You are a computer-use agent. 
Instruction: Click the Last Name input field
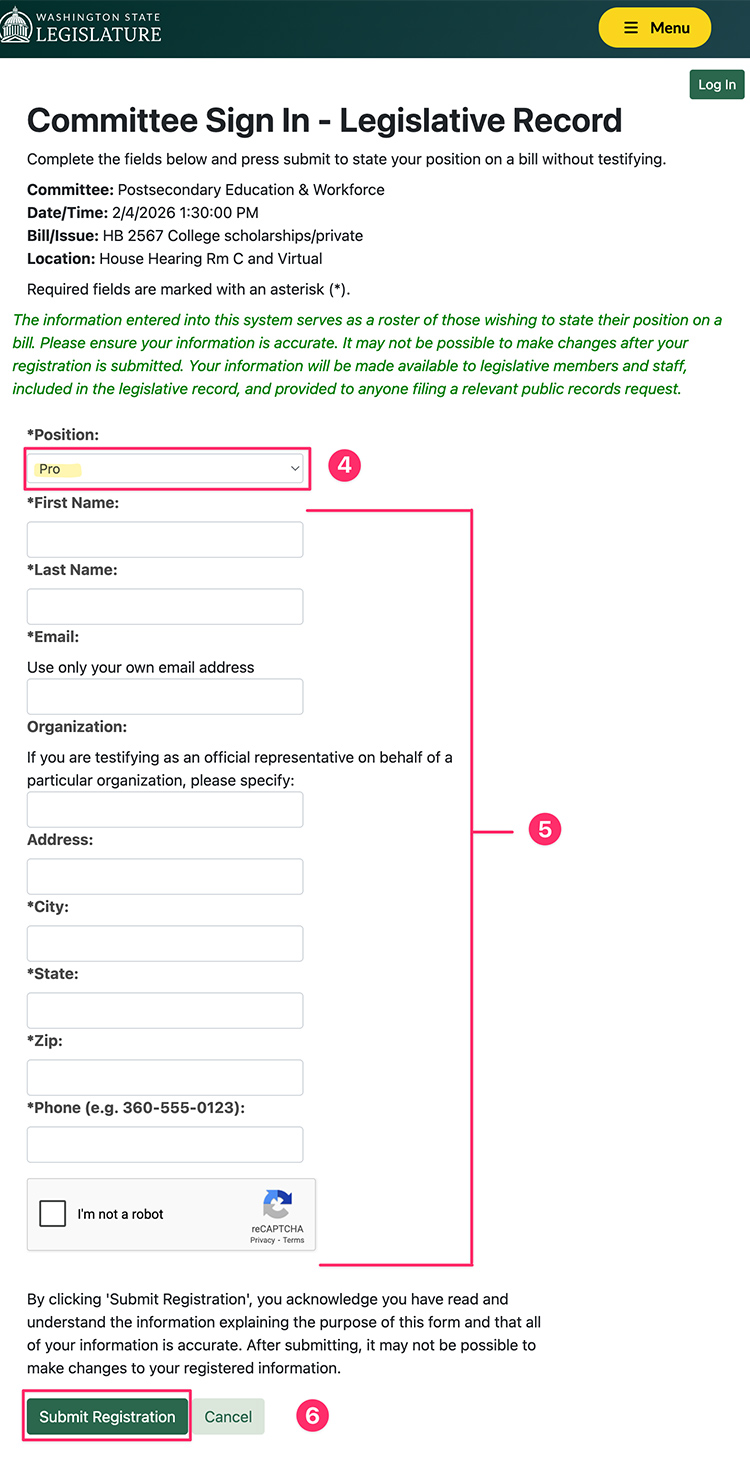(x=164, y=606)
